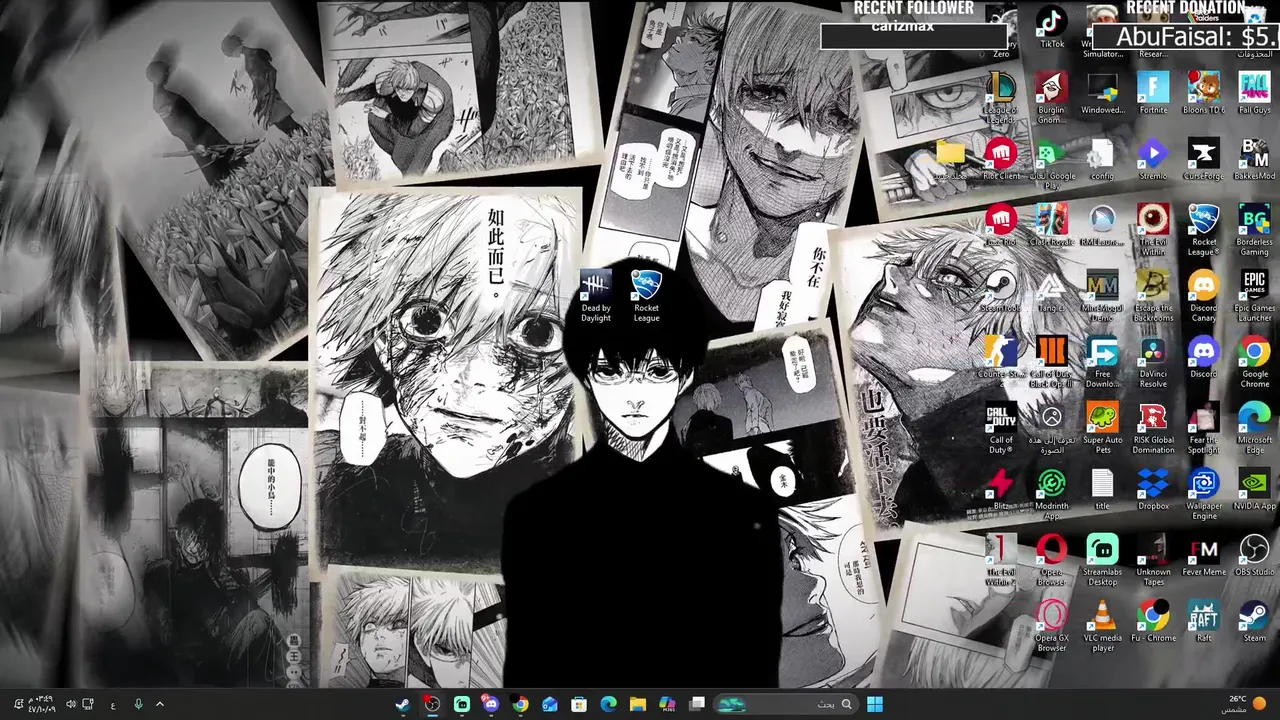Open the Opera GX Browser shortcut
The width and height of the screenshot is (1280, 720).
1051,626
